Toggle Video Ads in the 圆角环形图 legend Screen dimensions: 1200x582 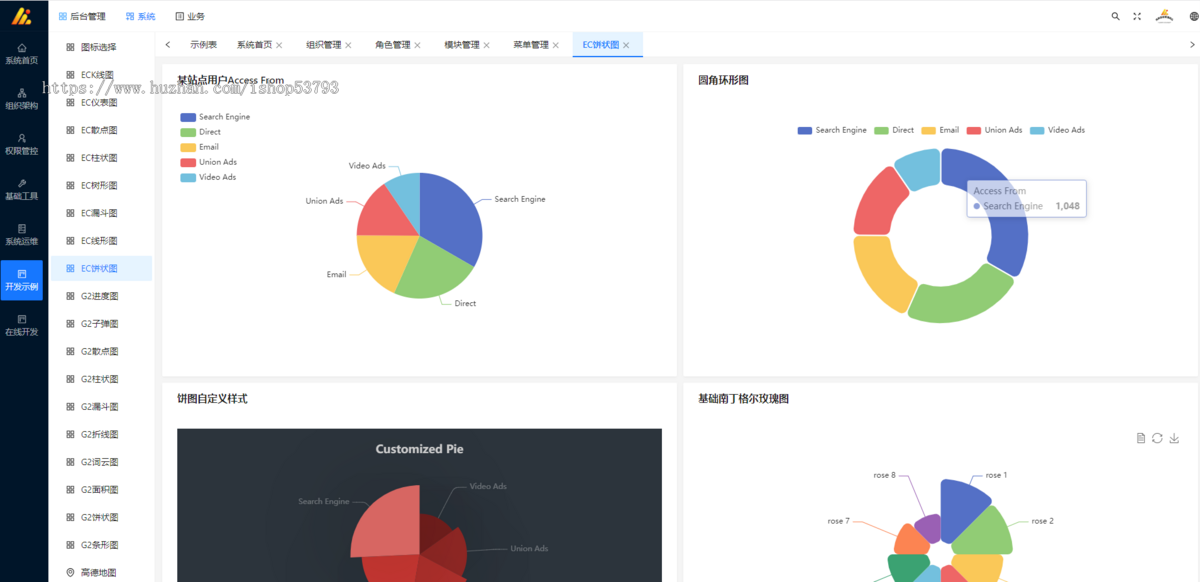coord(1057,130)
